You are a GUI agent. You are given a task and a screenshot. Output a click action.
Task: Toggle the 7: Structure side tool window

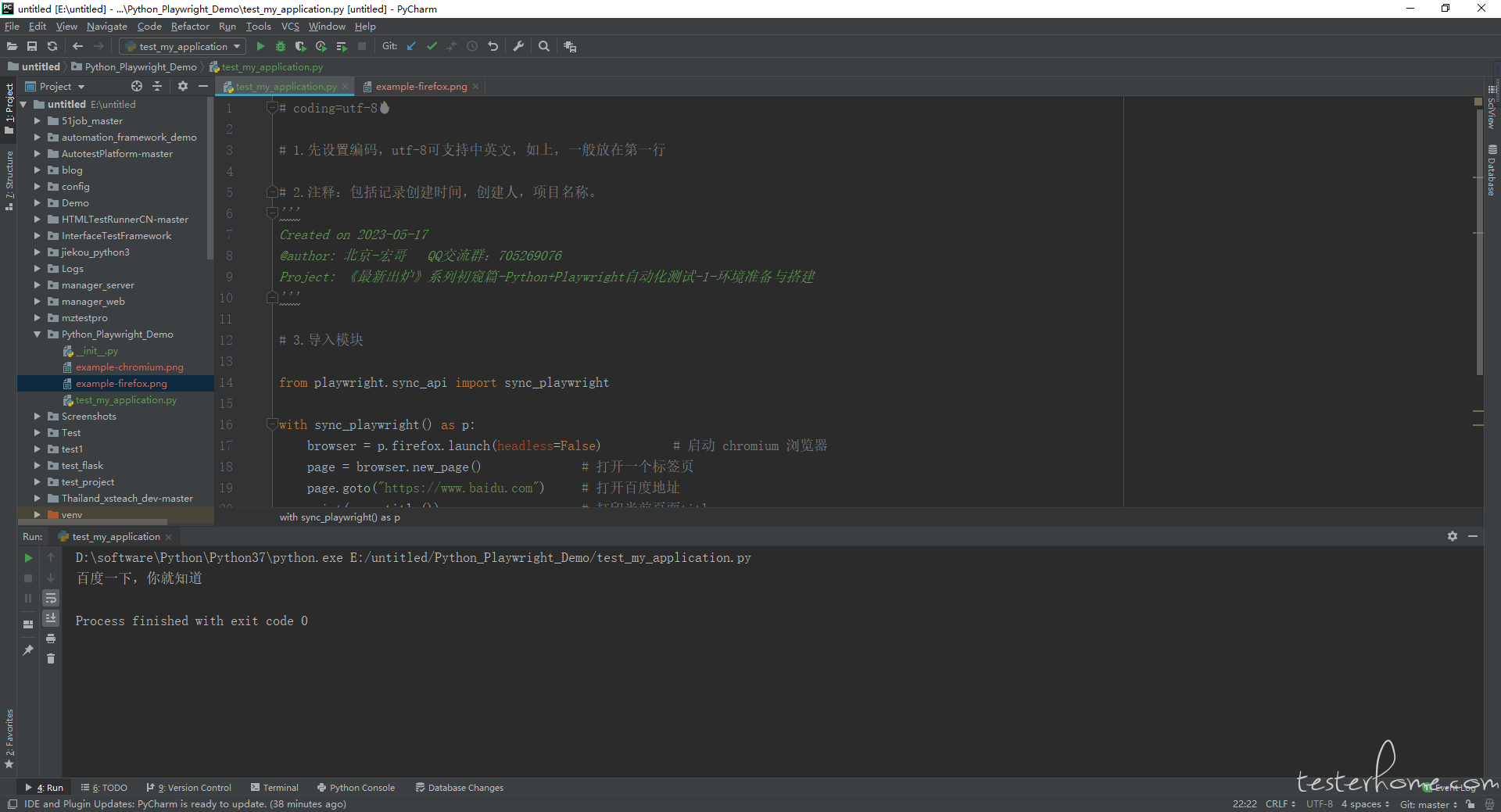[x=9, y=181]
